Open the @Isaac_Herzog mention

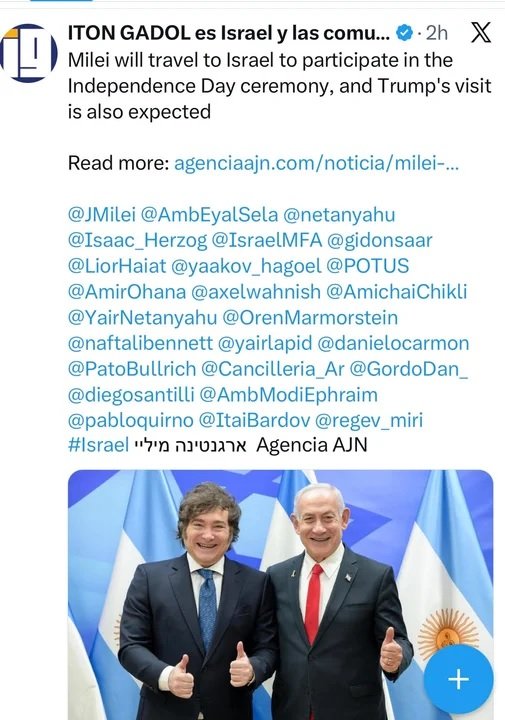[x=138, y=241]
